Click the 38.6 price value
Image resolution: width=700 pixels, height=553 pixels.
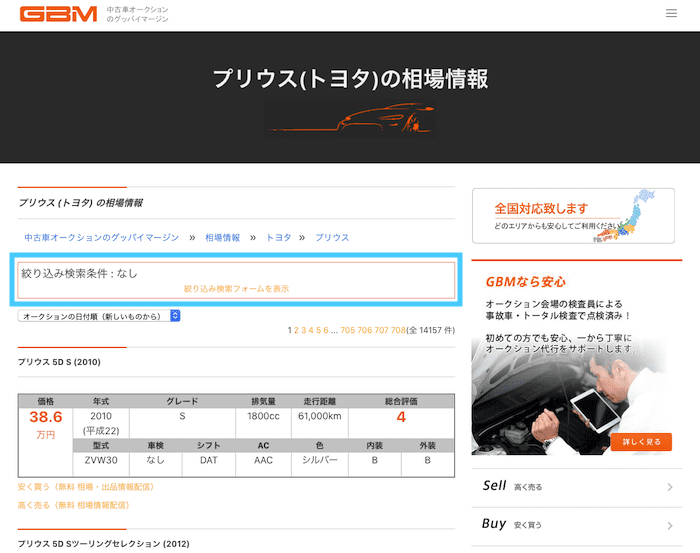46,417
